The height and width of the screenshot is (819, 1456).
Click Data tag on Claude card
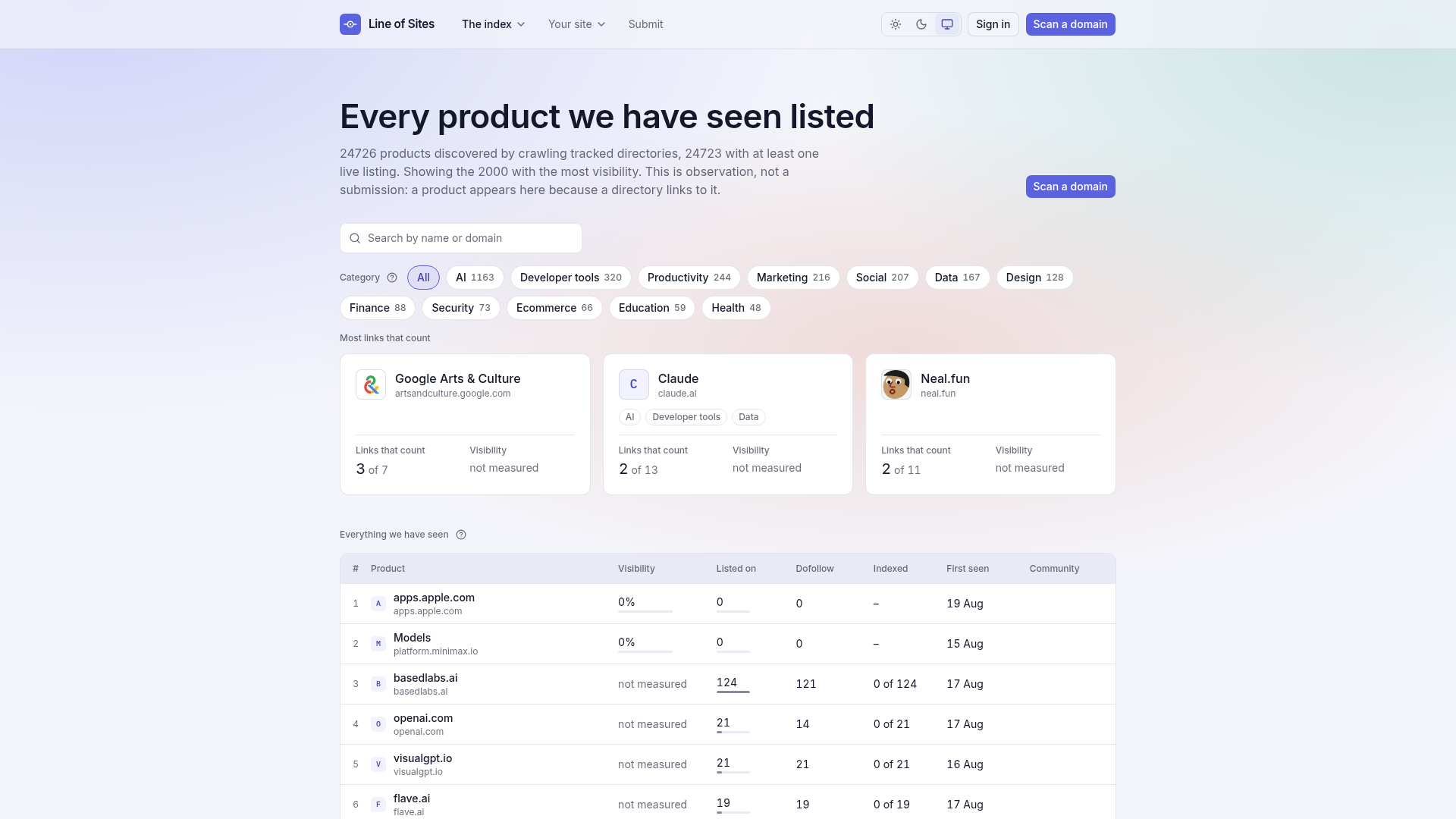click(x=748, y=417)
